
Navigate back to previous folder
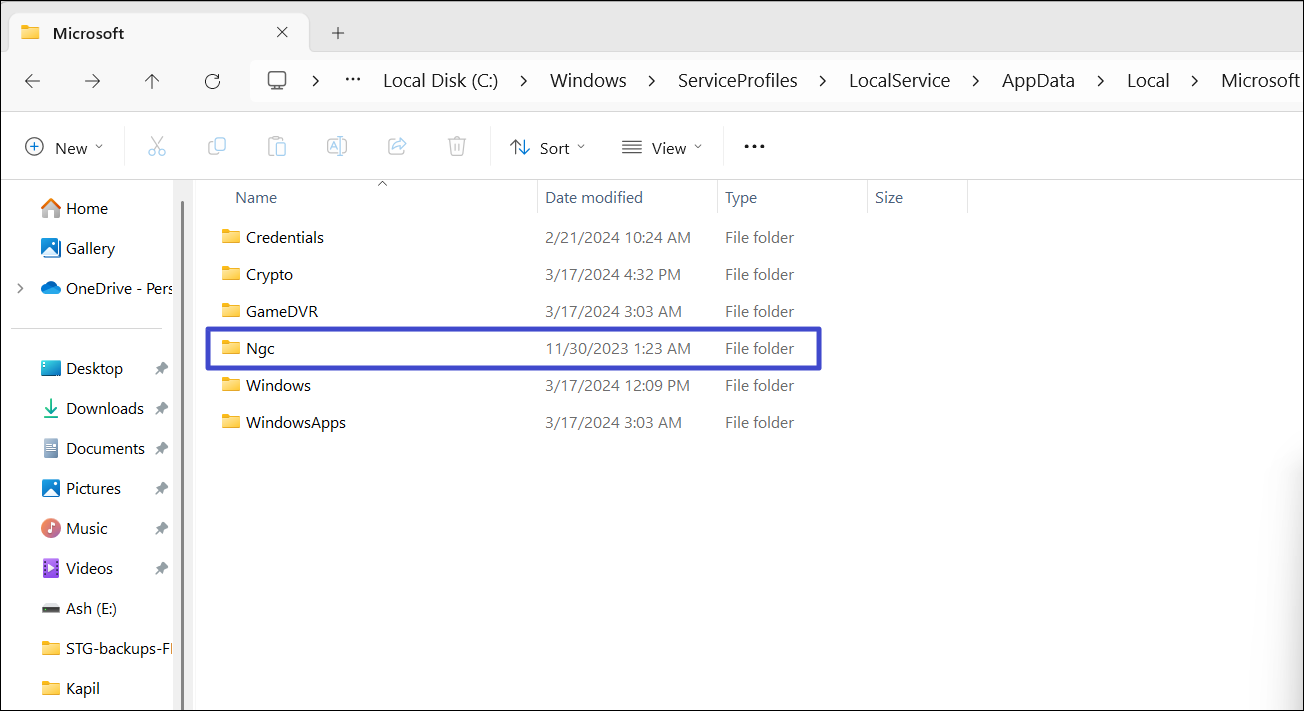pyautogui.click(x=32, y=81)
